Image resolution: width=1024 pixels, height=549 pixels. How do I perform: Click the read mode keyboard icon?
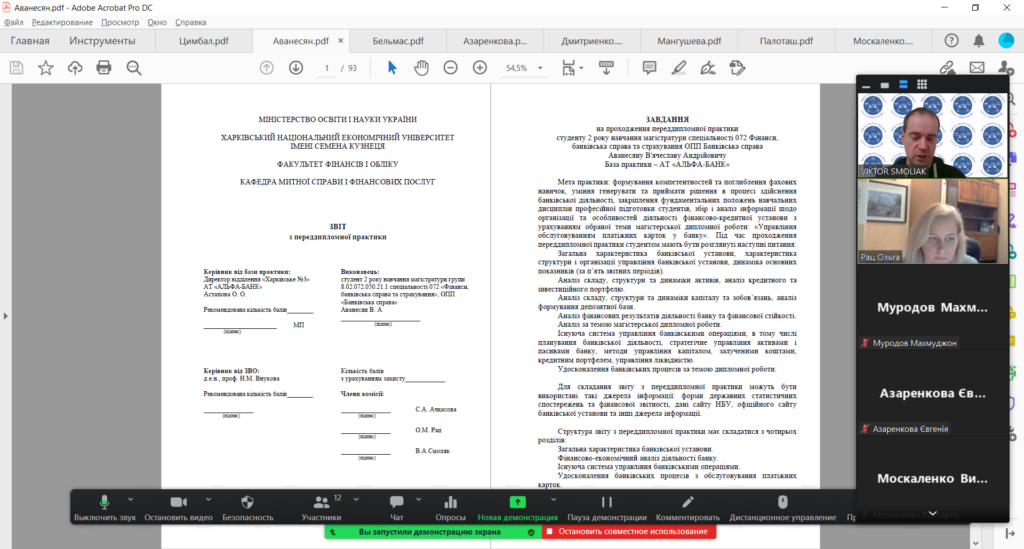[606, 68]
